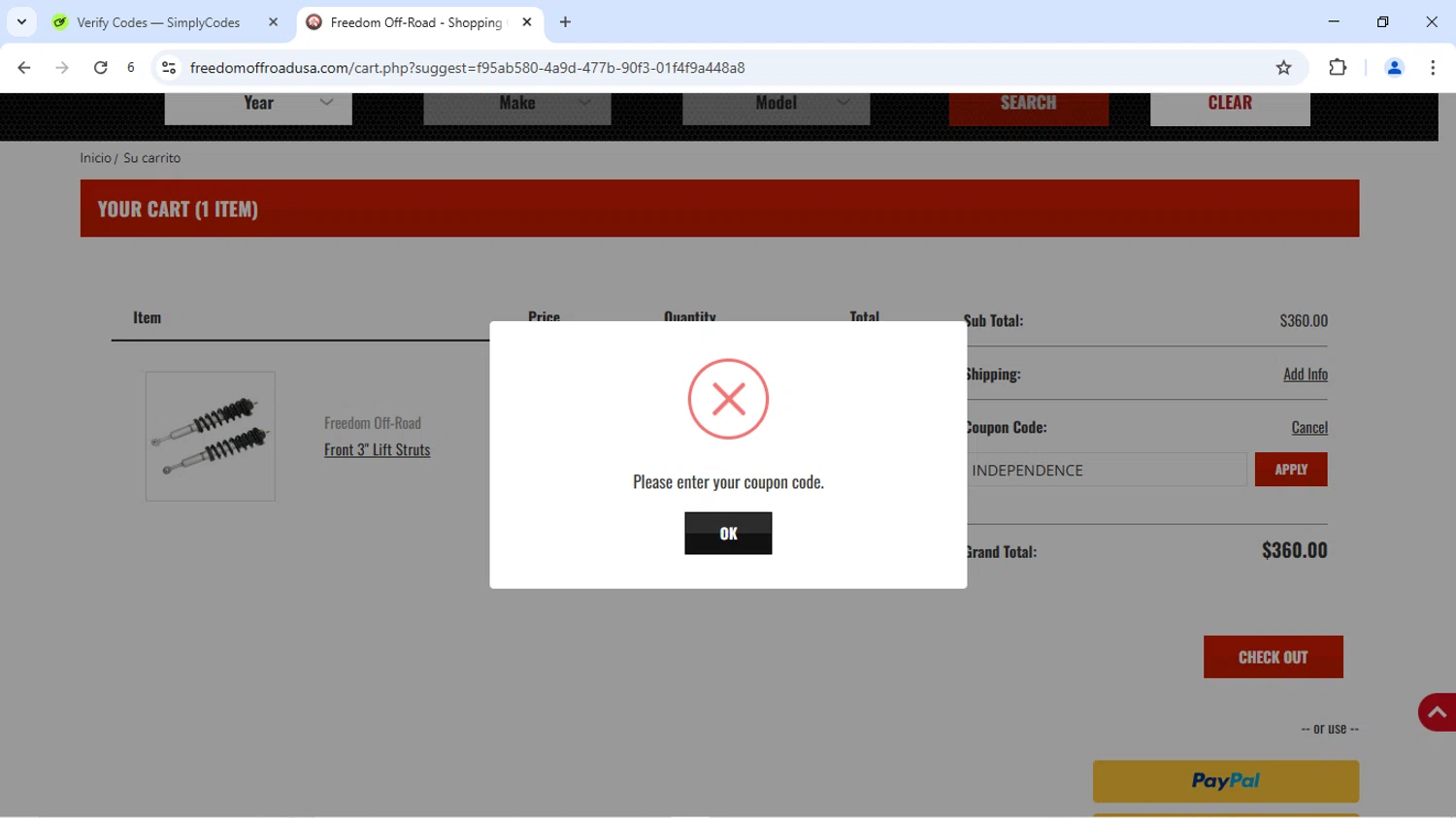This screenshot has height=818, width=1456.
Task: Click the Su carrito breadcrumb
Action: click(151, 158)
